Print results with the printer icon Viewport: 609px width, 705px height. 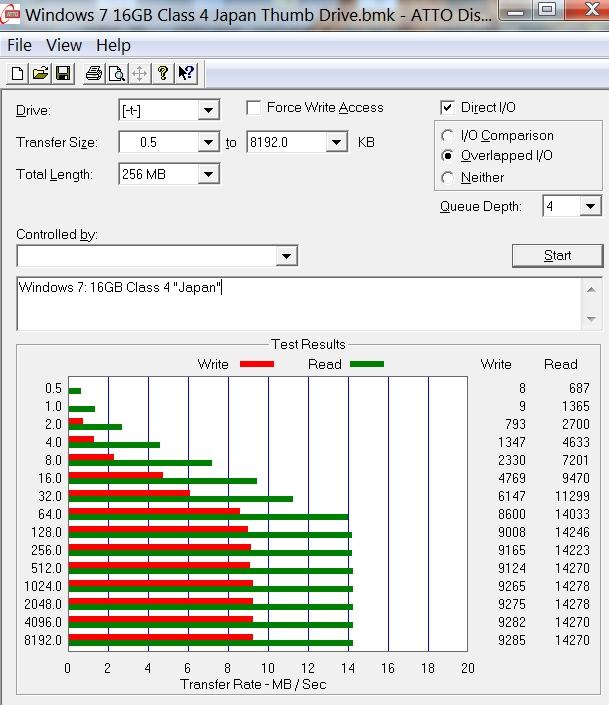pyautogui.click(x=94, y=73)
